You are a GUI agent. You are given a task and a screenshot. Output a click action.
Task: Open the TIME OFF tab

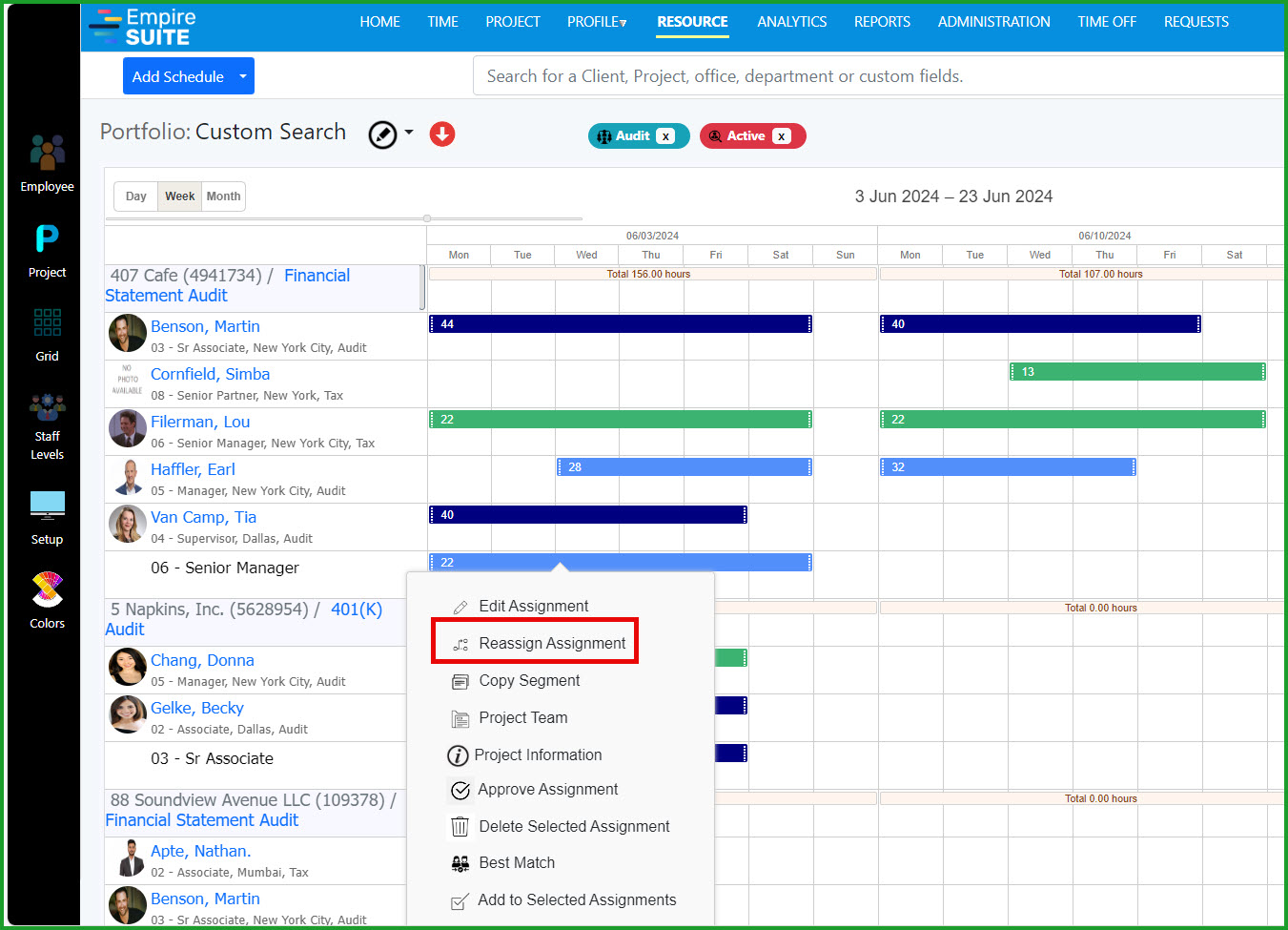1107,22
